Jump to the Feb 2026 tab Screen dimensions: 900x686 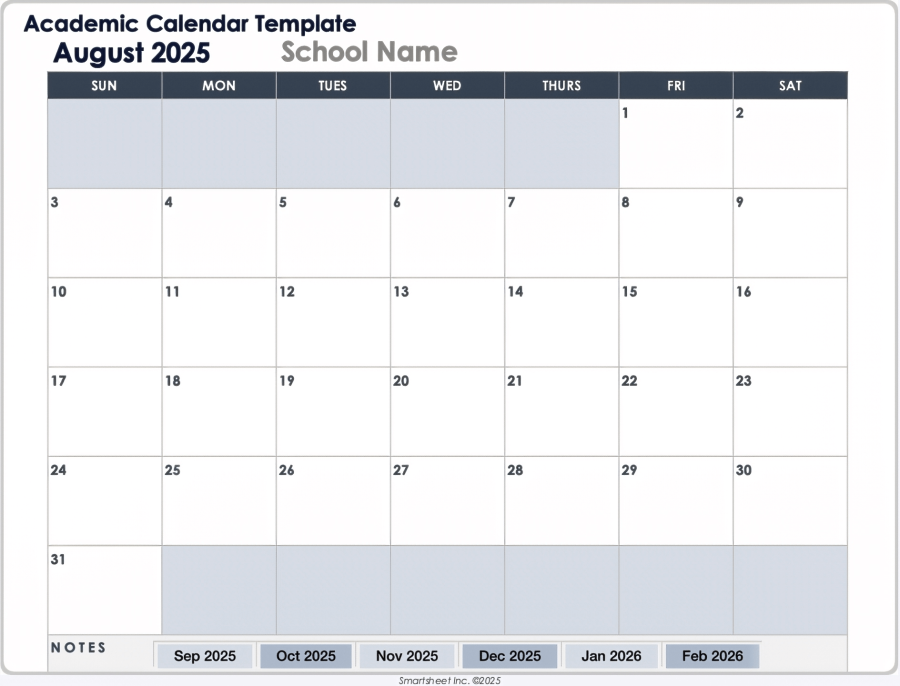click(712, 656)
